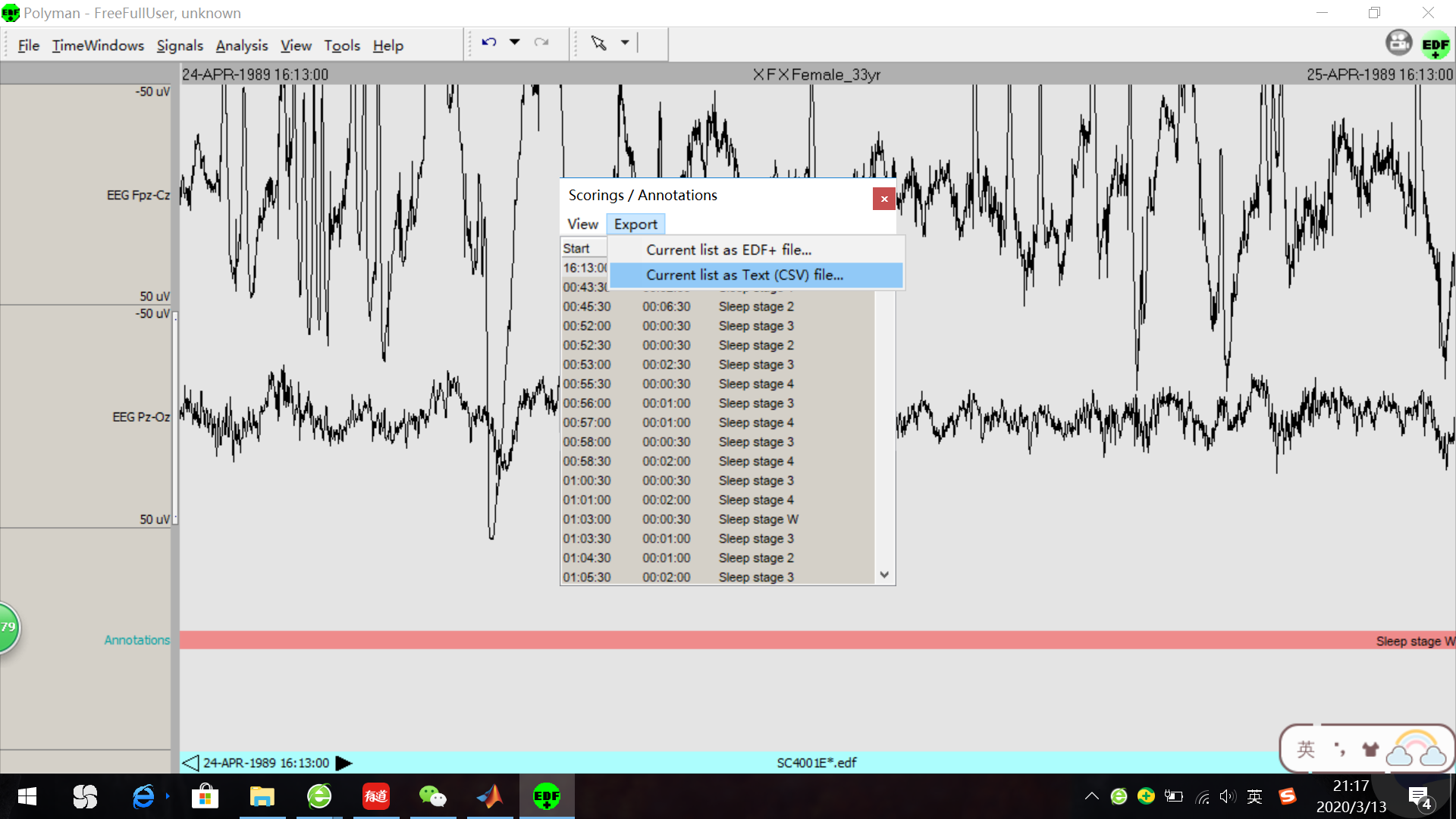
Task: Open WeChat from the taskbar
Action: 432,796
